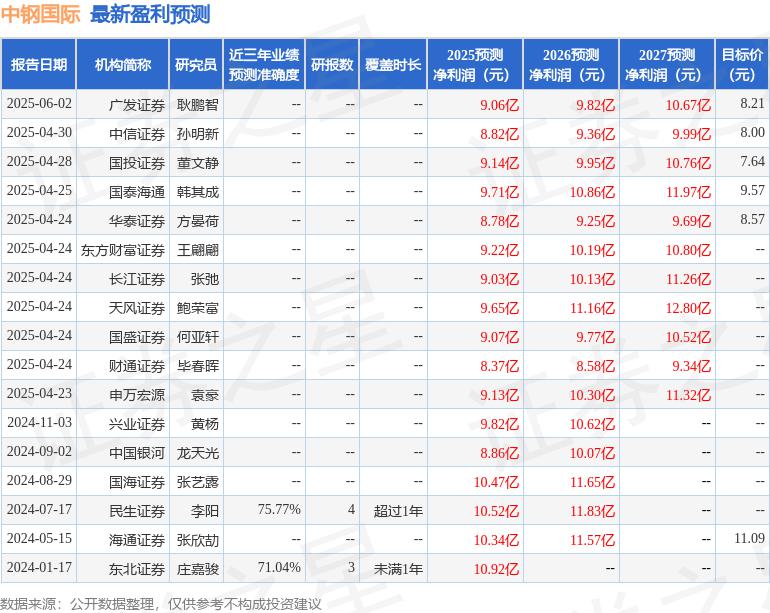The image size is (770, 613).
Task: Click the 机构简称 column header
Action: click(123, 64)
